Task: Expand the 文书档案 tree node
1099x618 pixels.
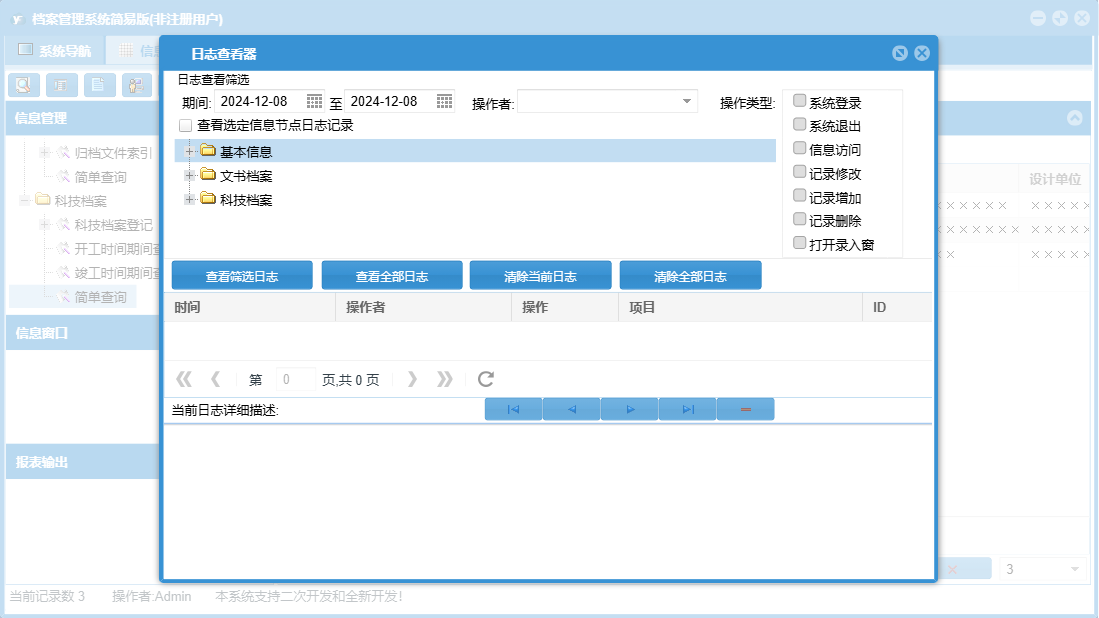Action: 190,175
